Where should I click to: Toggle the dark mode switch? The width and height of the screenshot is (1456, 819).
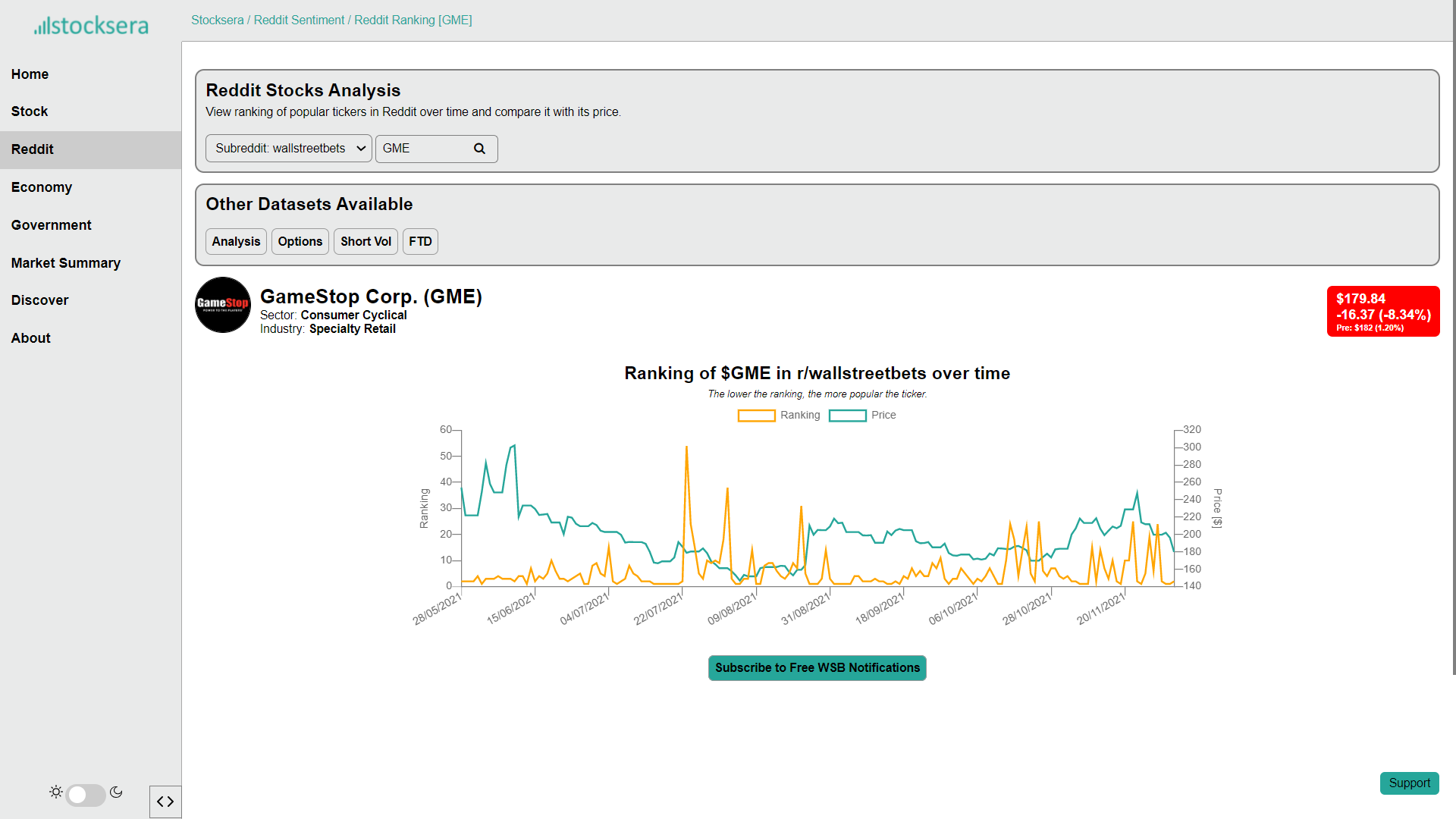[86, 795]
